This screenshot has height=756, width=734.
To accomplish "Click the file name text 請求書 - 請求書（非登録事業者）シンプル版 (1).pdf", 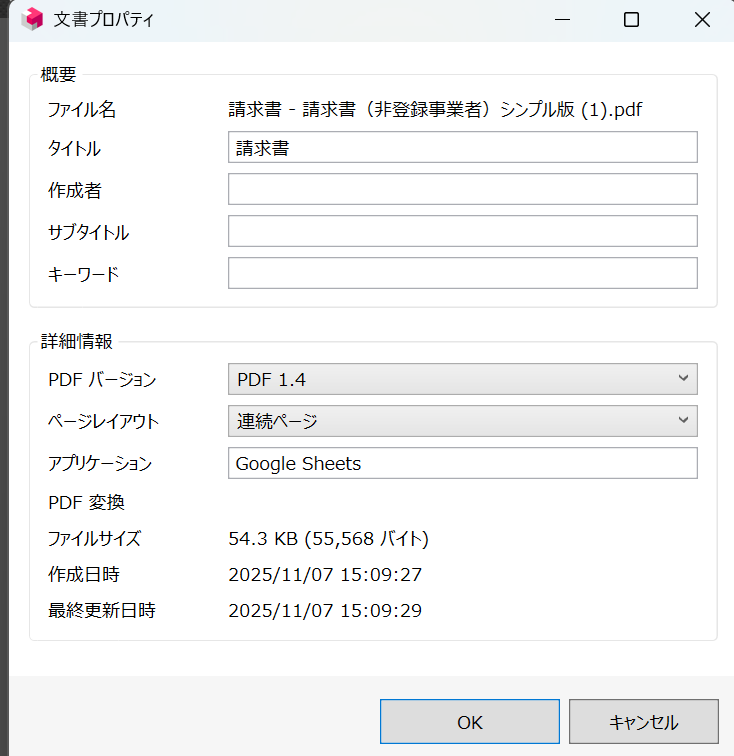I will 435,109.
